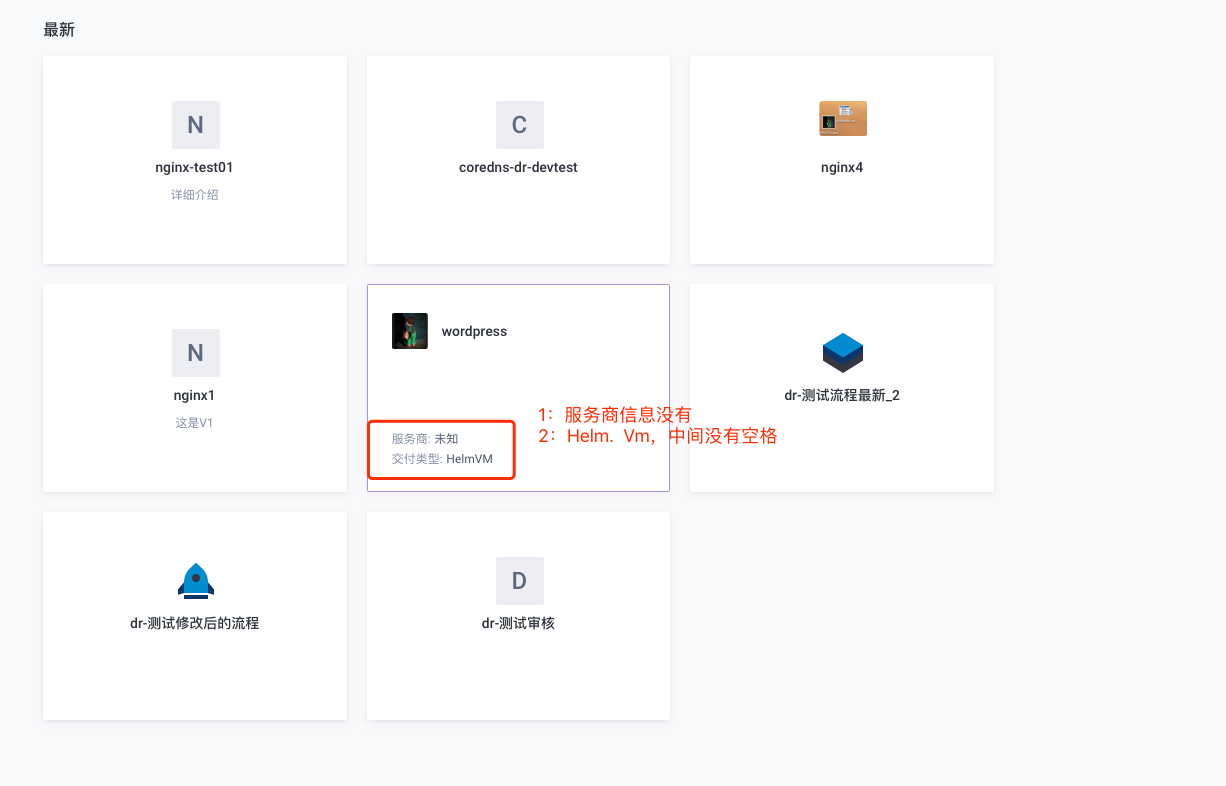The image size is (1226, 786).
Task: Select the nginx1 "N" icon
Action: coord(195,353)
